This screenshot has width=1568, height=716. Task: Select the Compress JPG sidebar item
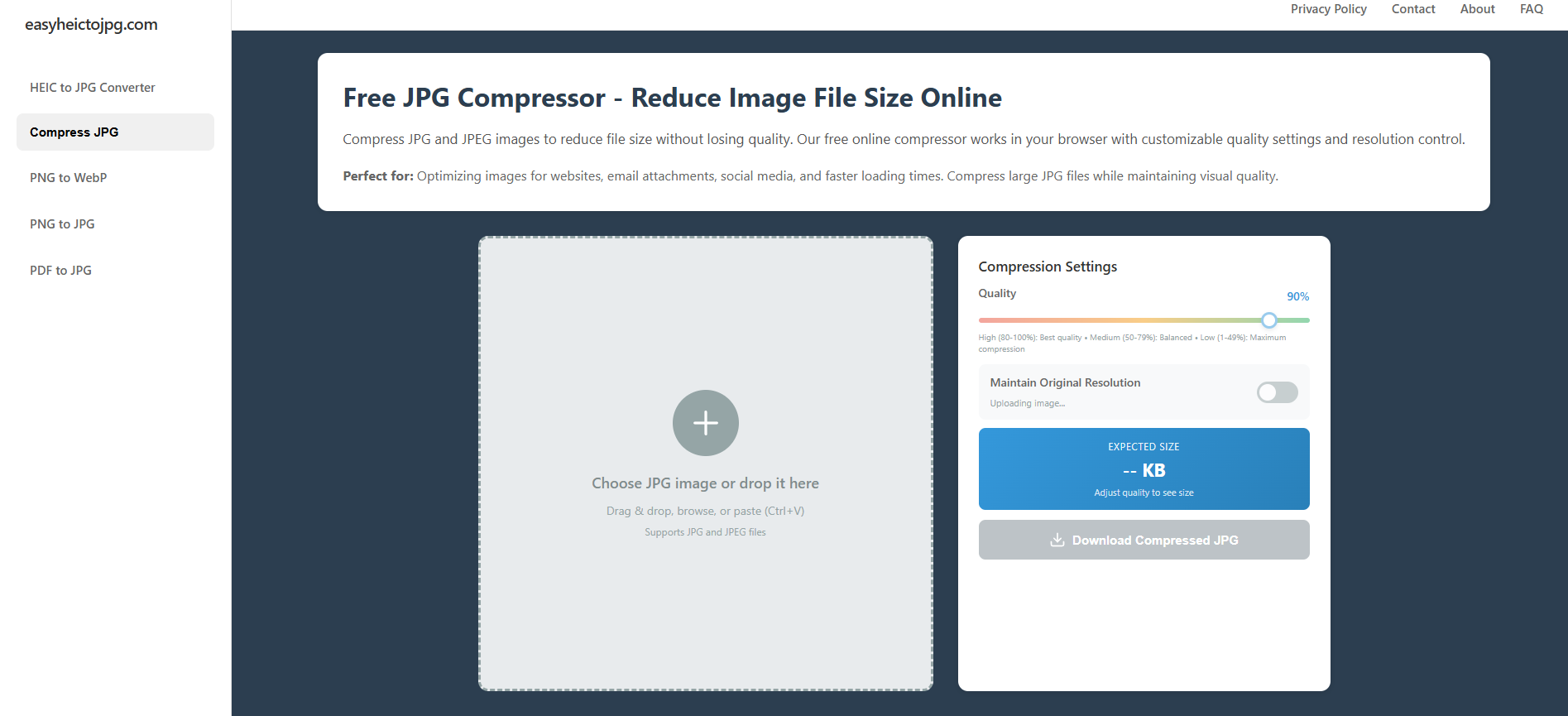pyautogui.click(x=115, y=132)
